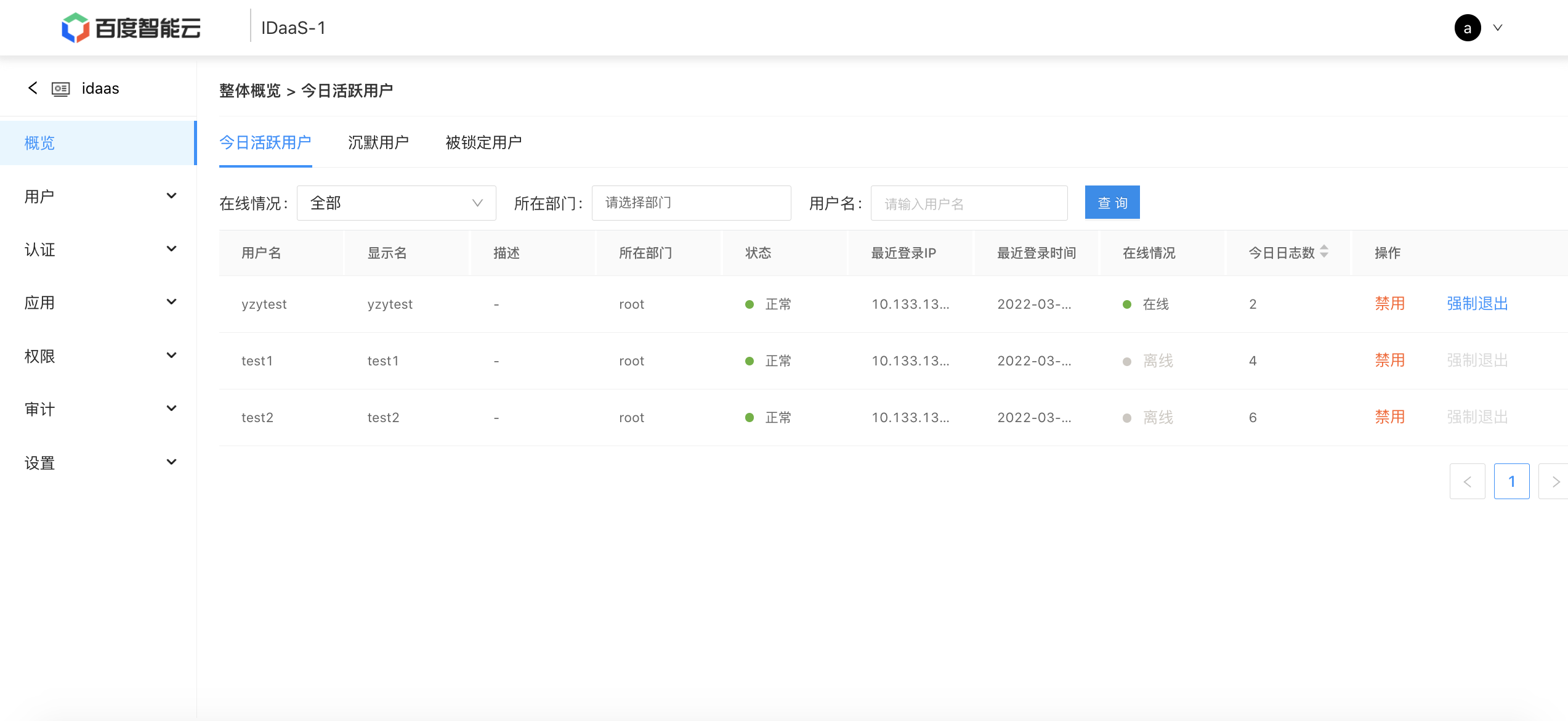Viewport: 1568px width, 721px height.
Task: Click the log count 6 for test2
Action: click(x=1253, y=417)
